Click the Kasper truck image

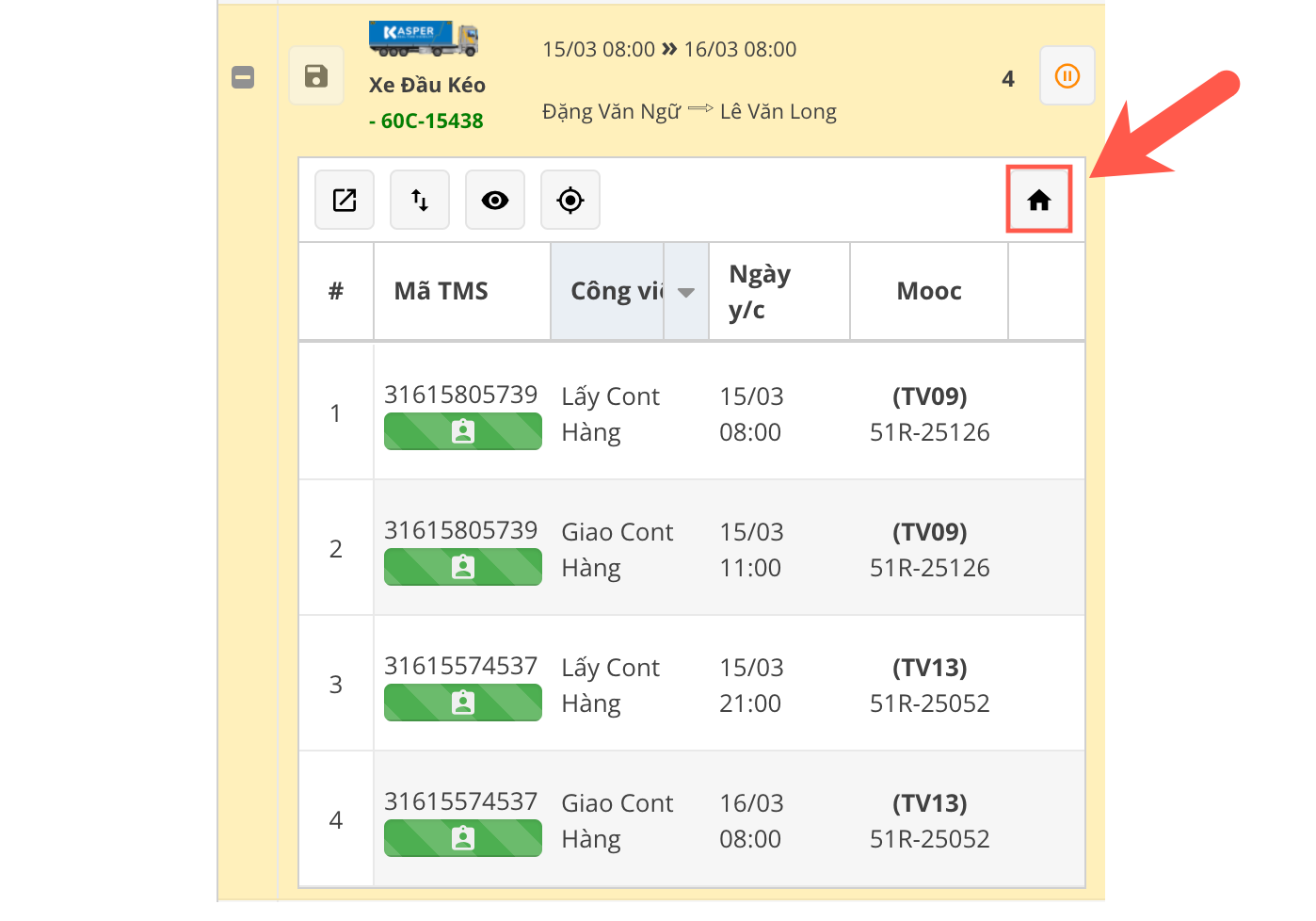coord(424,39)
